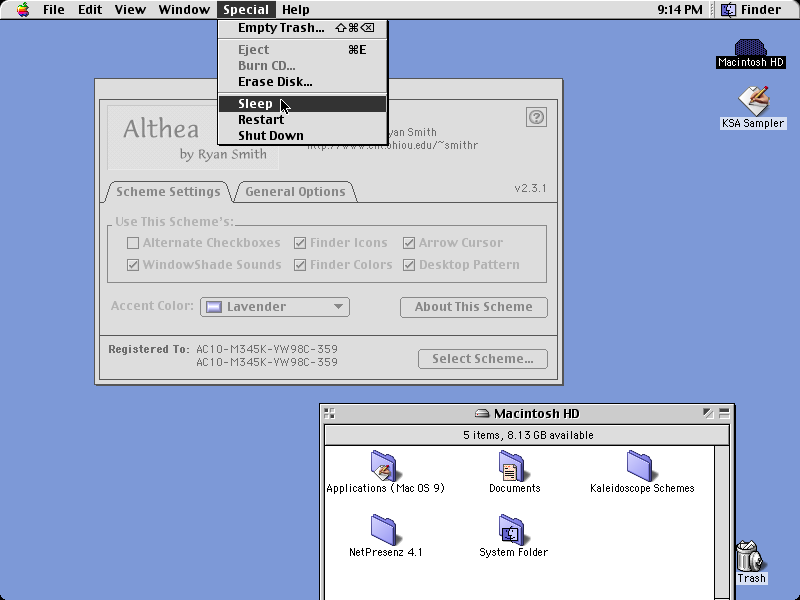Open the Apple menu icon
Image resolution: width=800 pixels, height=600 pixels.
pos(23,10)
